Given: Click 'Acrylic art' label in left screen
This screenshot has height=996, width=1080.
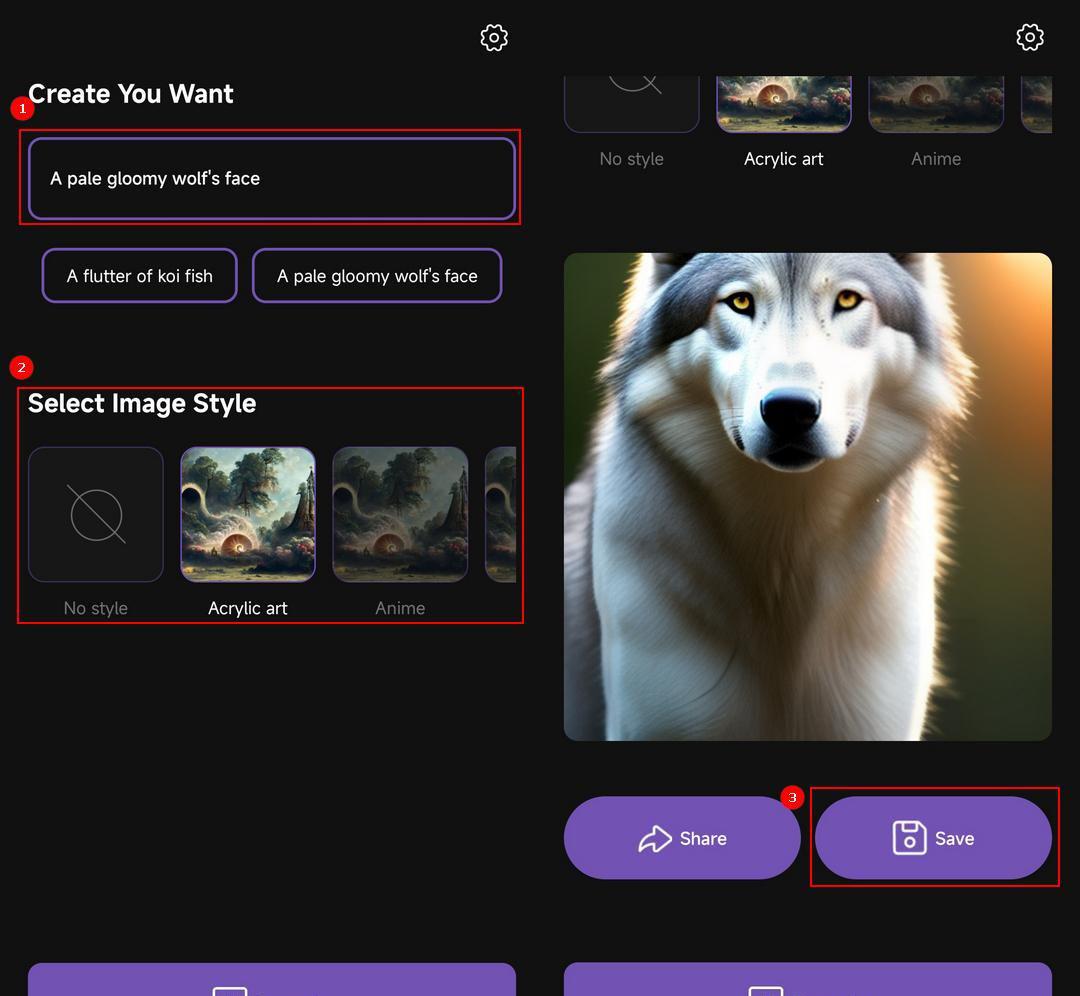Looking at the screenshot, I should point(248,608).
